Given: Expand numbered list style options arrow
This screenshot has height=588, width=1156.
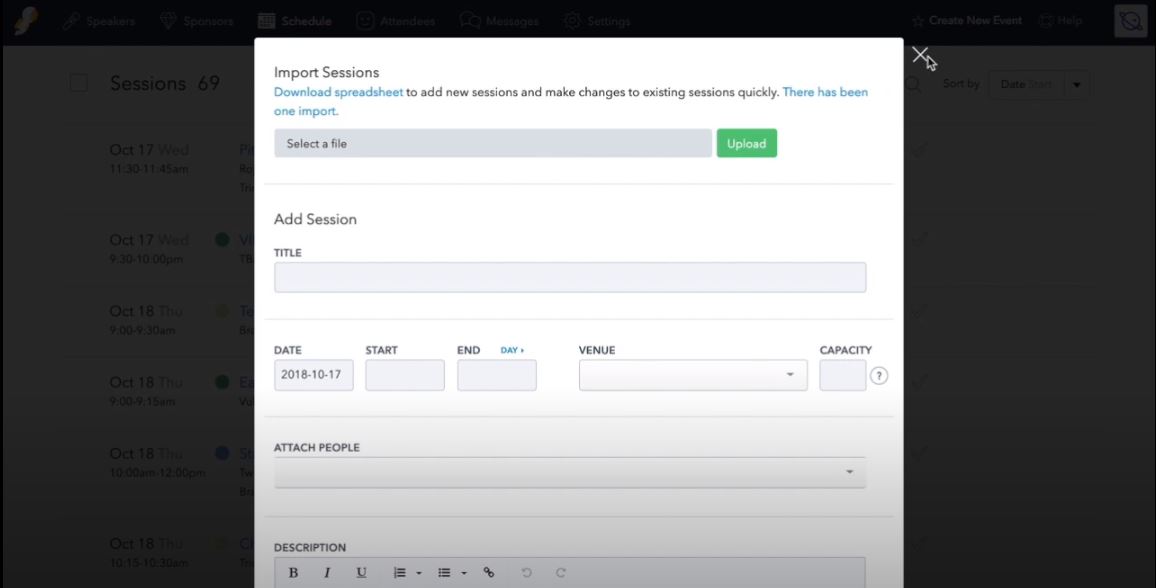Looking at the screenshot, I should (x=419, y=573).
